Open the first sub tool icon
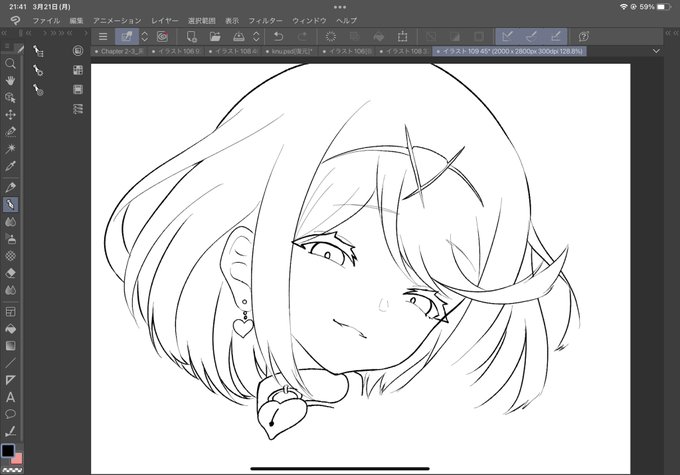The width and height of the screenshot is (680, 475). click(x=38, y=51)
